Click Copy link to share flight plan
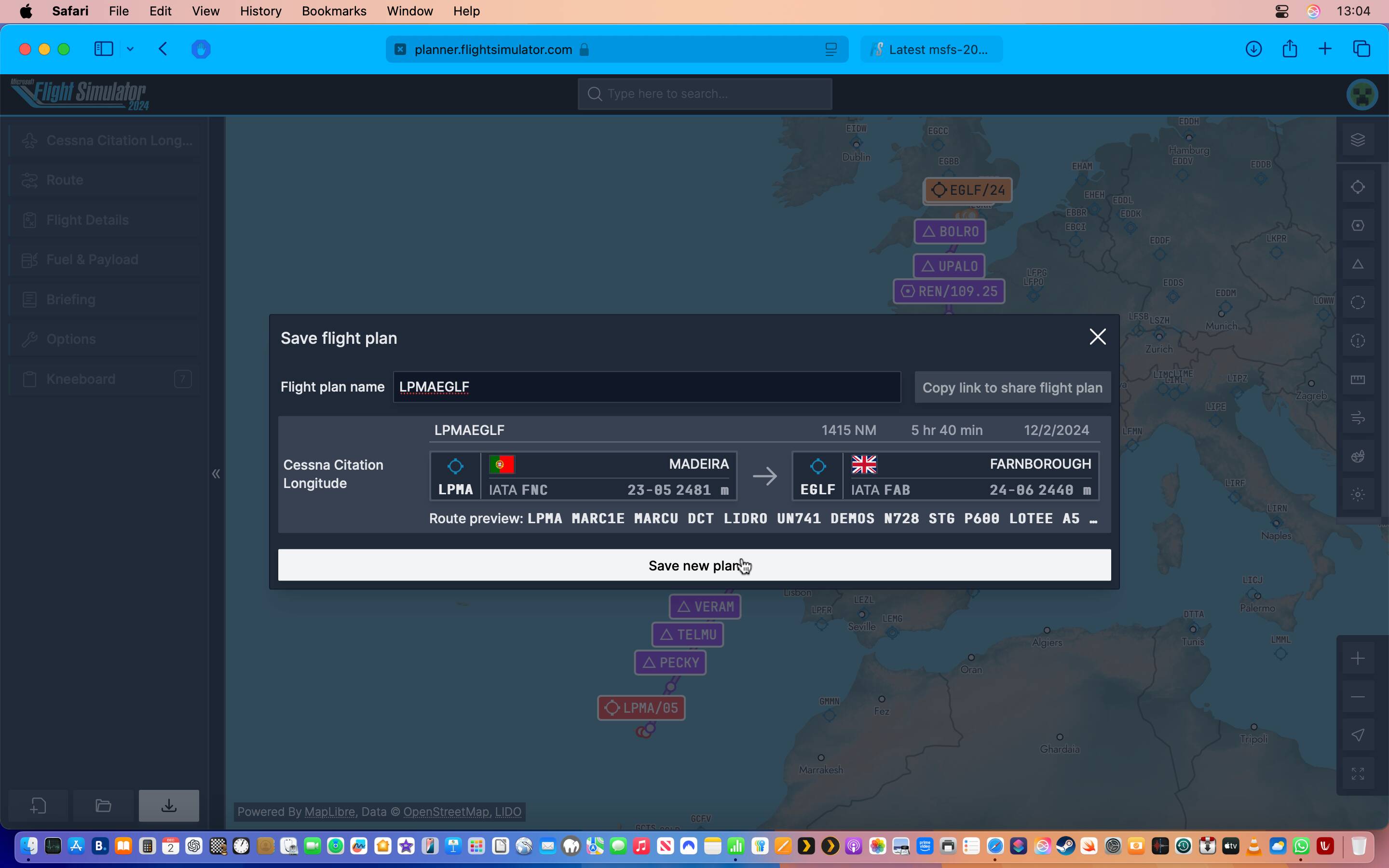This screenshot has width=1389, height=868. point(1012,387)
